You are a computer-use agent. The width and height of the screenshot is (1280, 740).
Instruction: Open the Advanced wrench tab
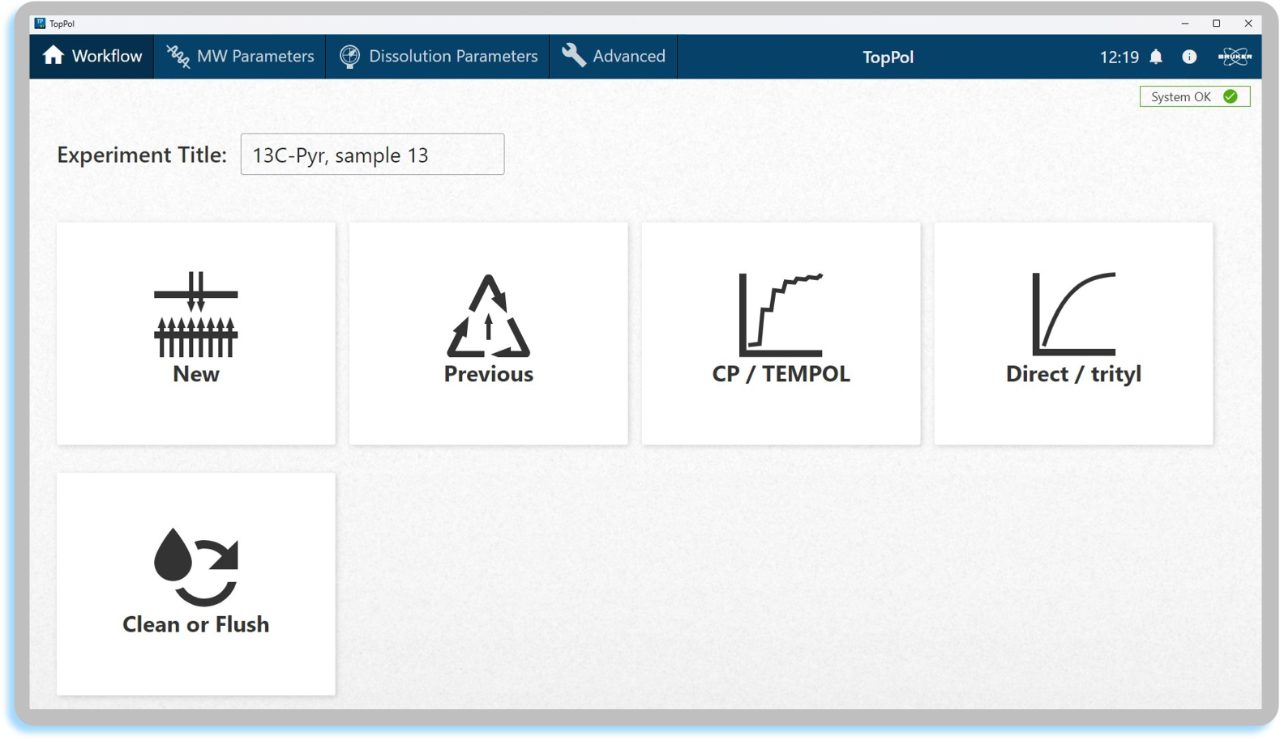tap(614, 57)
